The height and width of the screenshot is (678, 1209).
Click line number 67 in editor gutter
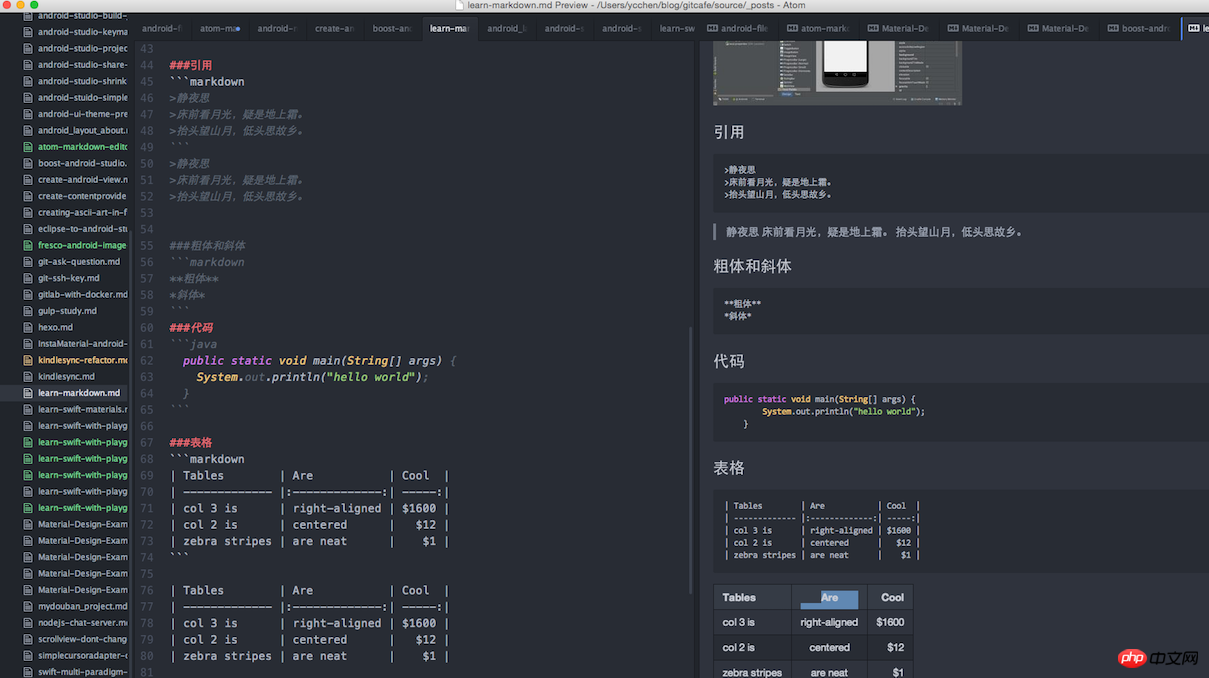pyautogui.click(x=147, y=442)
